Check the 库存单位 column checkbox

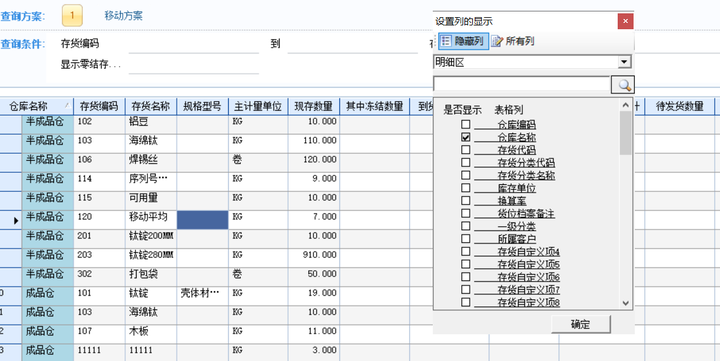coord(466,188)
